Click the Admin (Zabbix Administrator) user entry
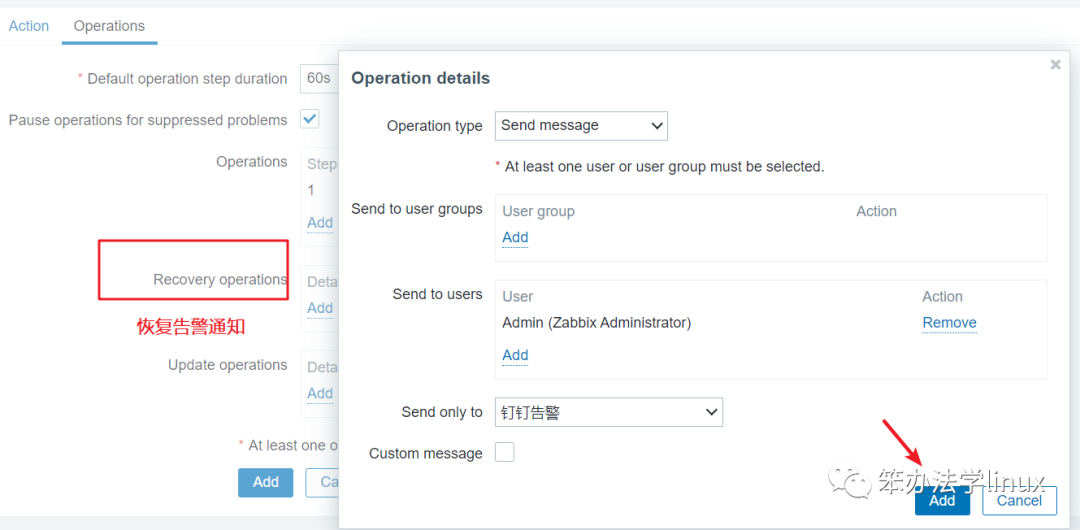This screenshot has width=1080, height=530. pos(596,323)
